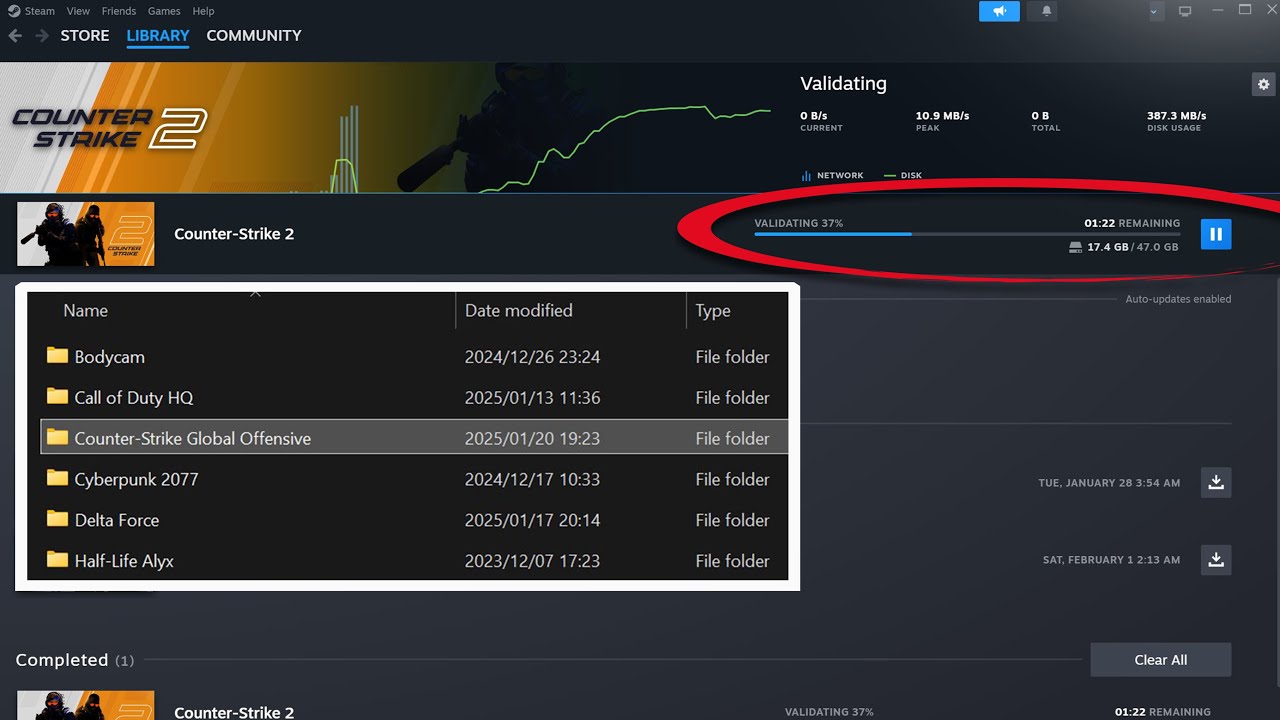Image resolution: width=1280 pixels, height=720 pixels.
Task: Click Counter-Strike 2 title in Completed list
Action: 234,712
